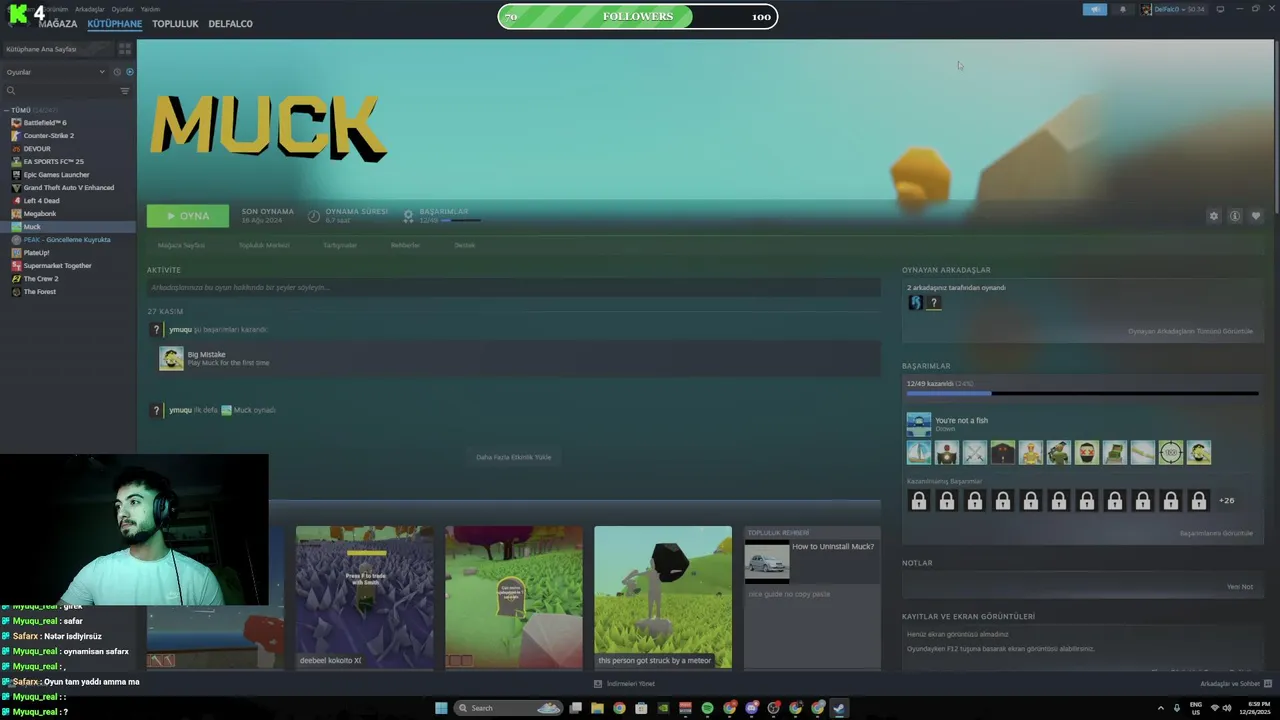Open the Oyunlar menu in menu bar
Screen dimensions: 1280x720
[122, 9]
